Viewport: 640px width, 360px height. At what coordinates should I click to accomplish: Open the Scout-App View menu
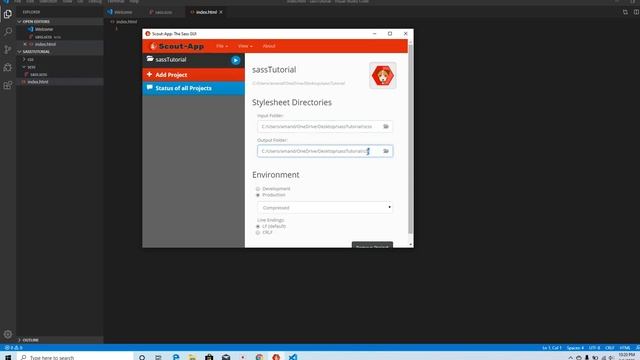click(245, 46)
